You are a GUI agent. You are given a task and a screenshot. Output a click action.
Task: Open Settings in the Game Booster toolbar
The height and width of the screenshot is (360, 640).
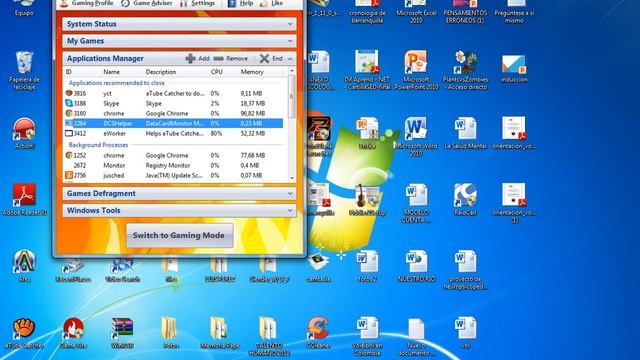198,3
